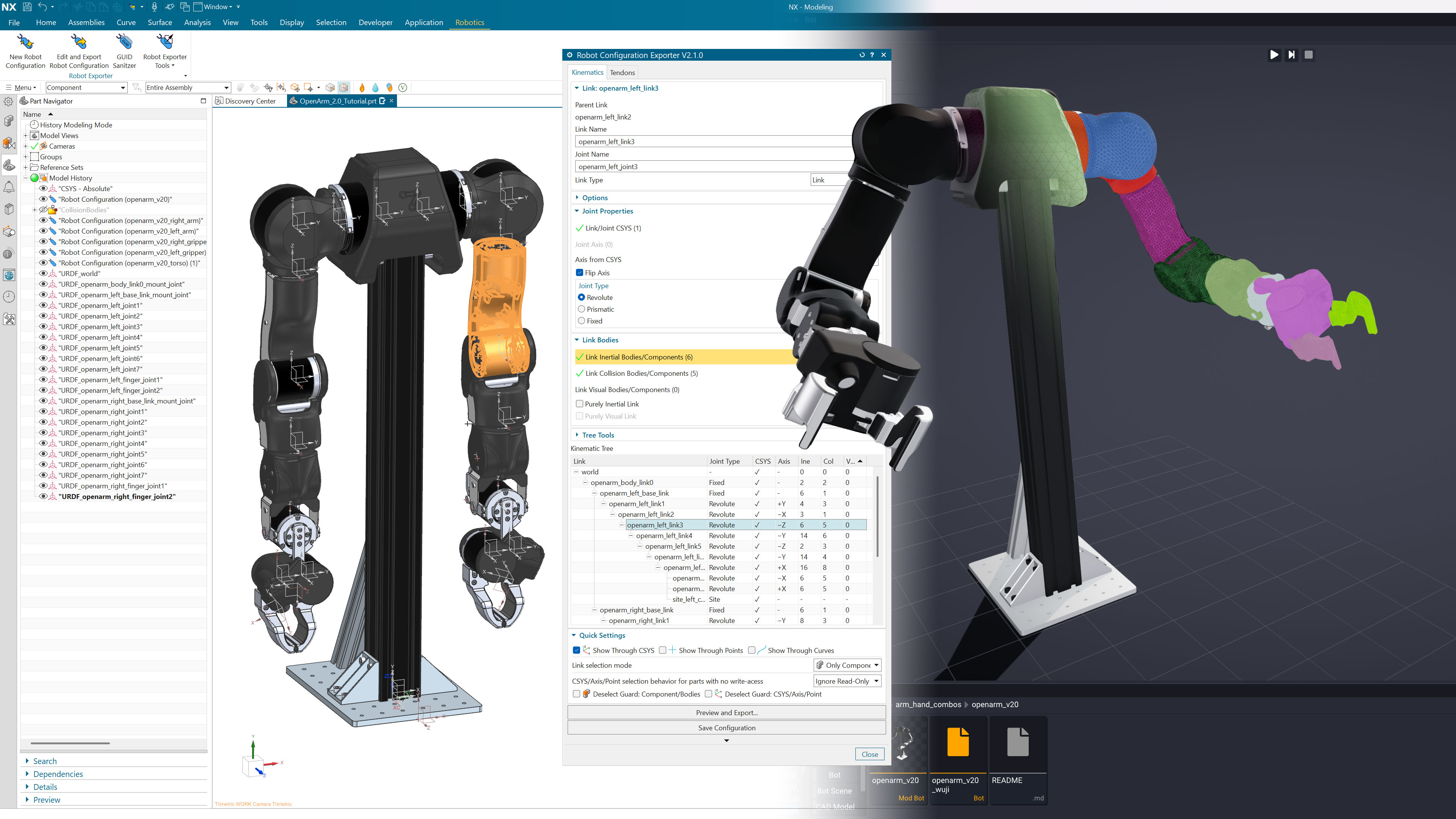Click the gear settings icon above the resource bar
The image size is (1456, 819).
(x=8, y=102)
